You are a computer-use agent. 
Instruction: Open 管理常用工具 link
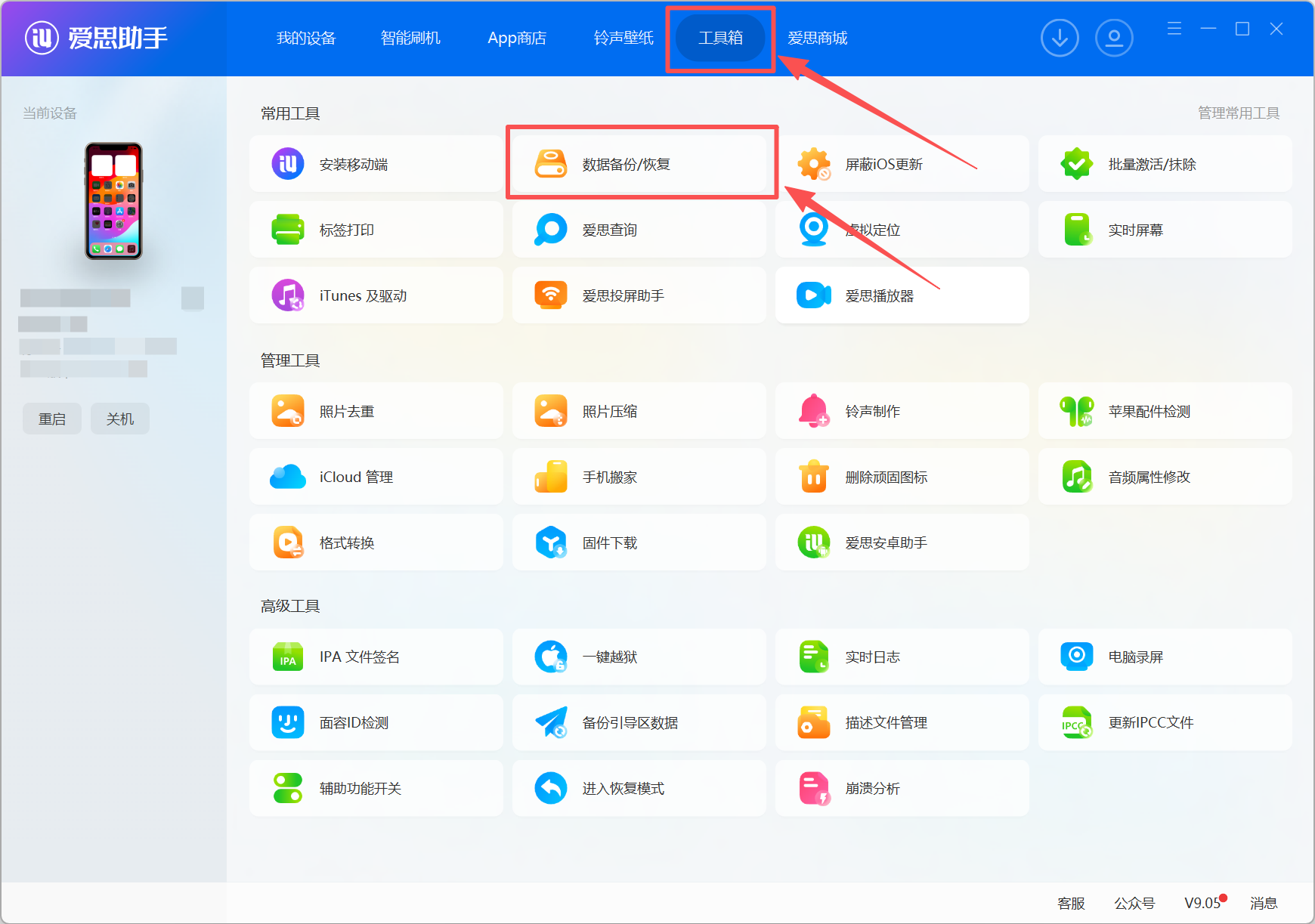[1238, 113]
